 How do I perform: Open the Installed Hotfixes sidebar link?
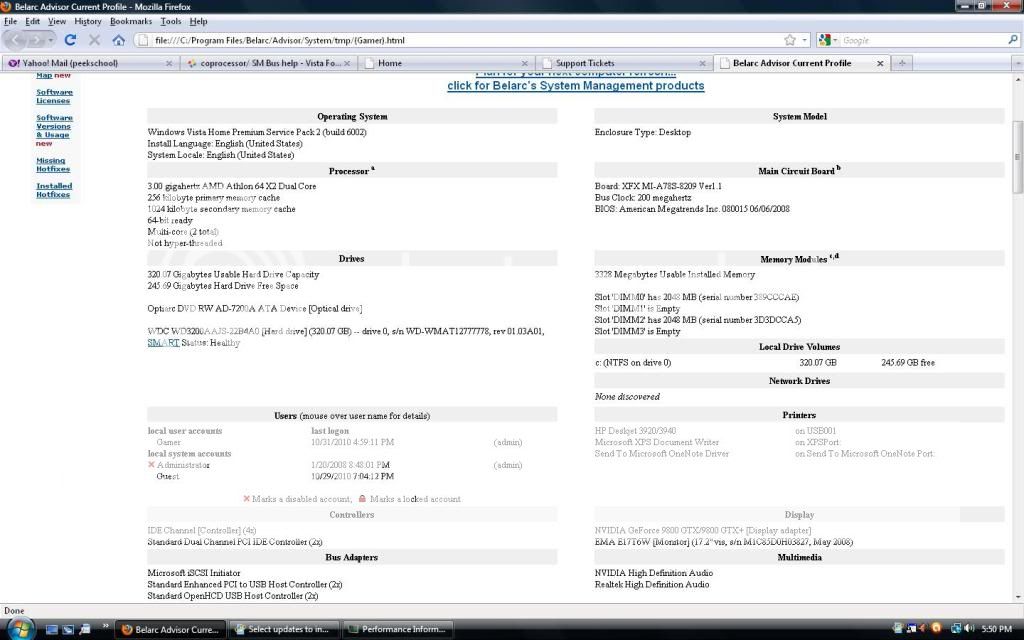54,190
